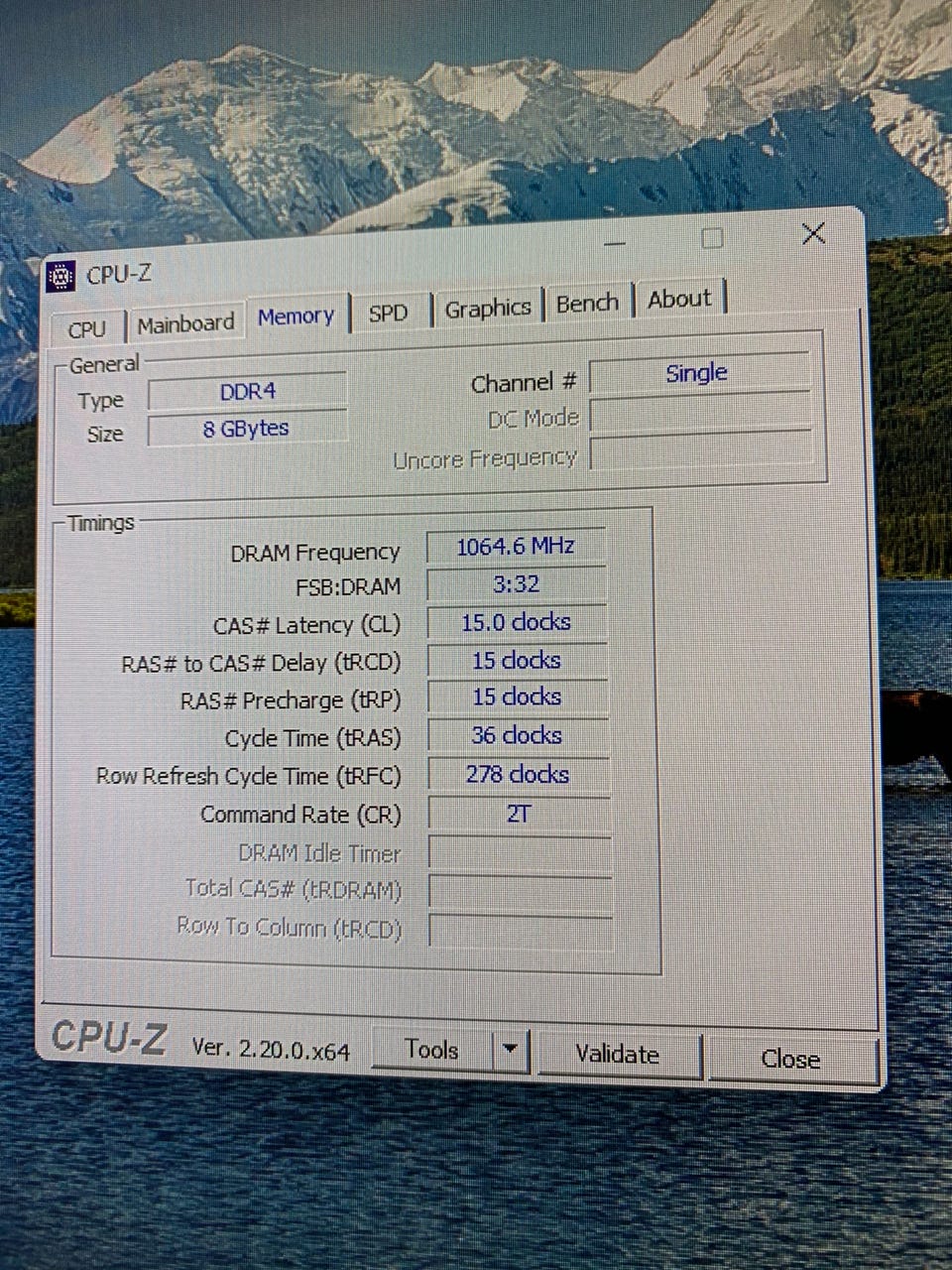Open the Mainboard tab
The width and height of the screenshot is (952, 1270).
185,323
